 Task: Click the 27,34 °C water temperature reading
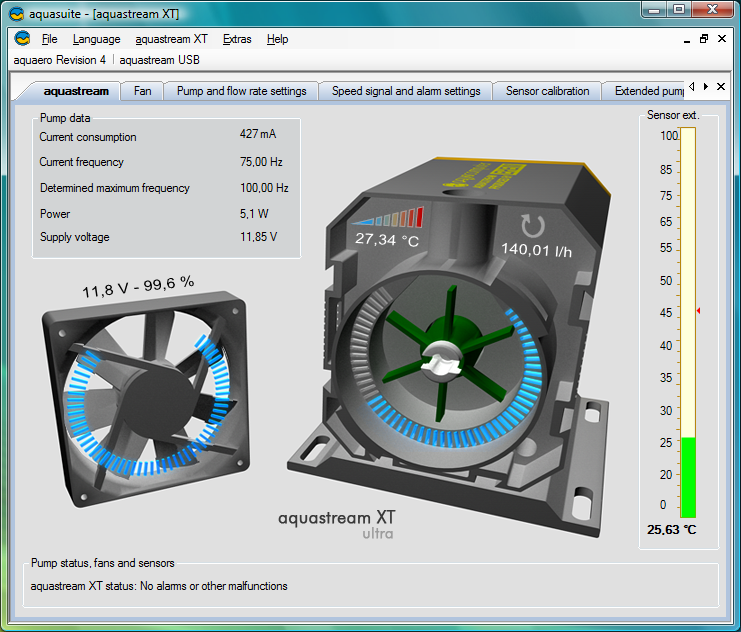click(x=387, y=240)
